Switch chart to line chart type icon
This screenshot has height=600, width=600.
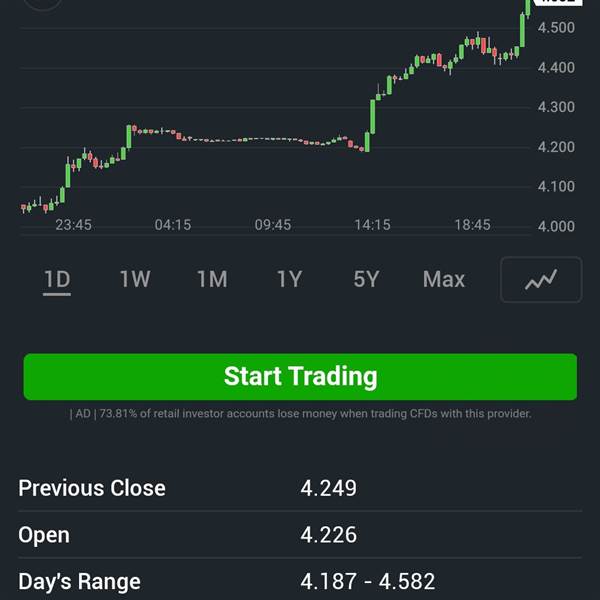(541, 280)
